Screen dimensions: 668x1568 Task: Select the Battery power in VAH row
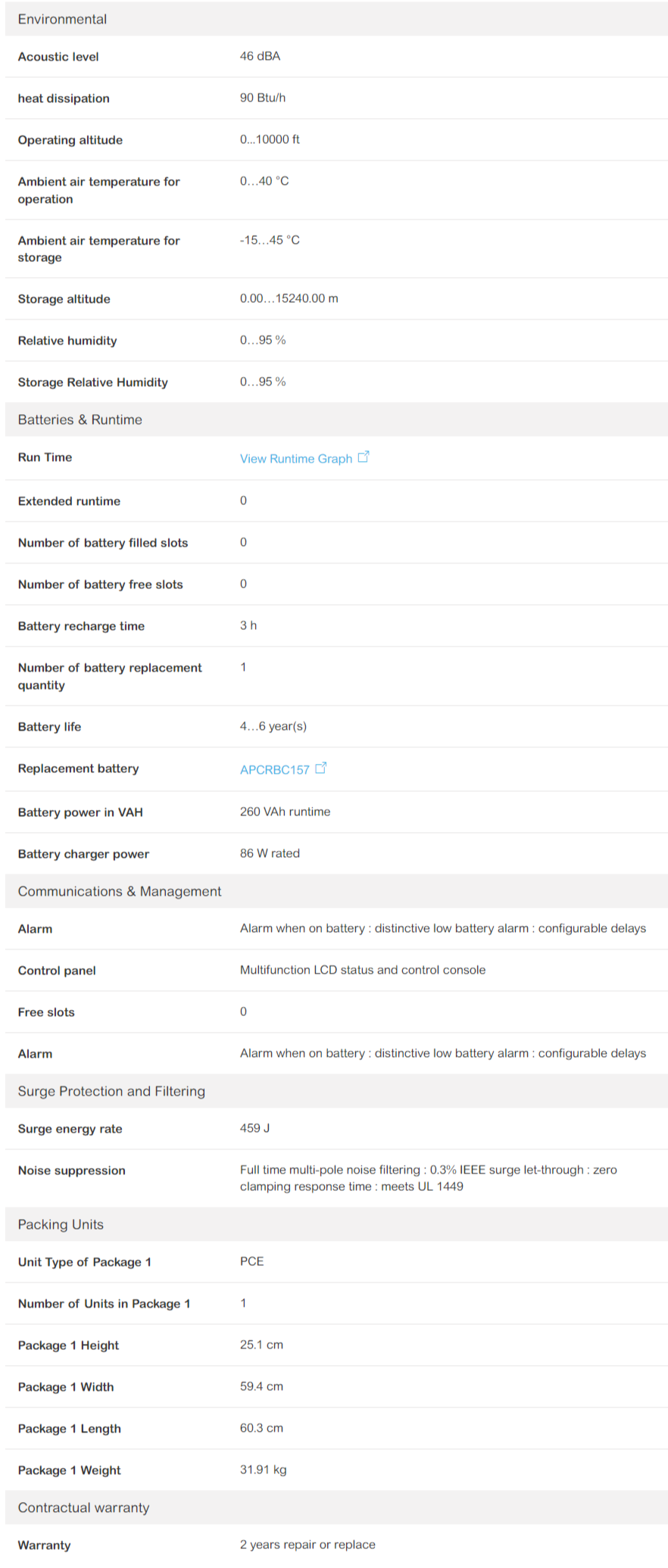[336, 812]
